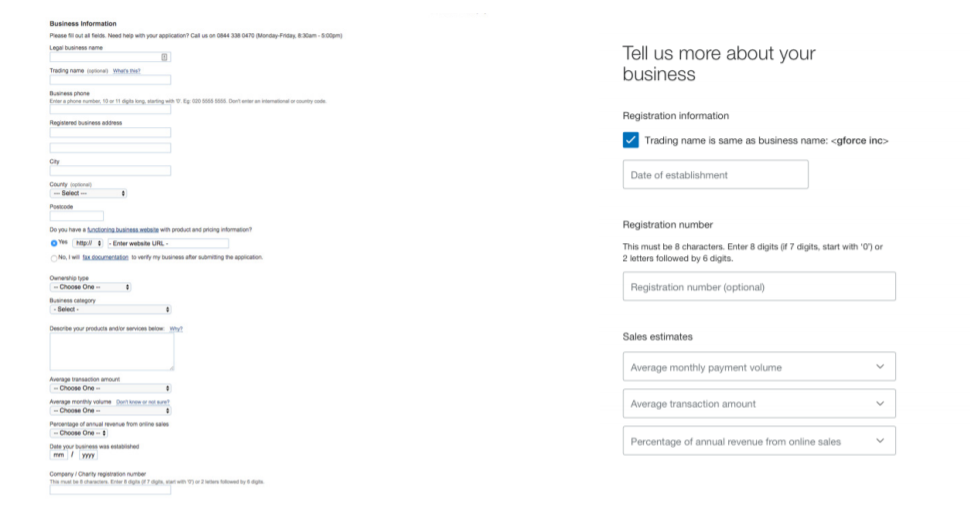This screenshot has width=970, height=513.
Task: Open the http:// protocol dropdown
Action: [x=88, y=243]
